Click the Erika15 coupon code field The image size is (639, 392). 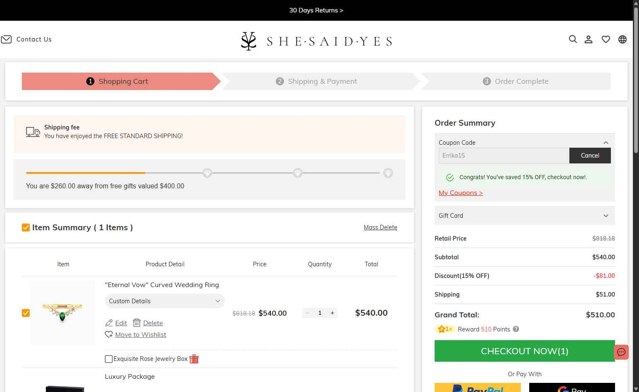(504, 156)
